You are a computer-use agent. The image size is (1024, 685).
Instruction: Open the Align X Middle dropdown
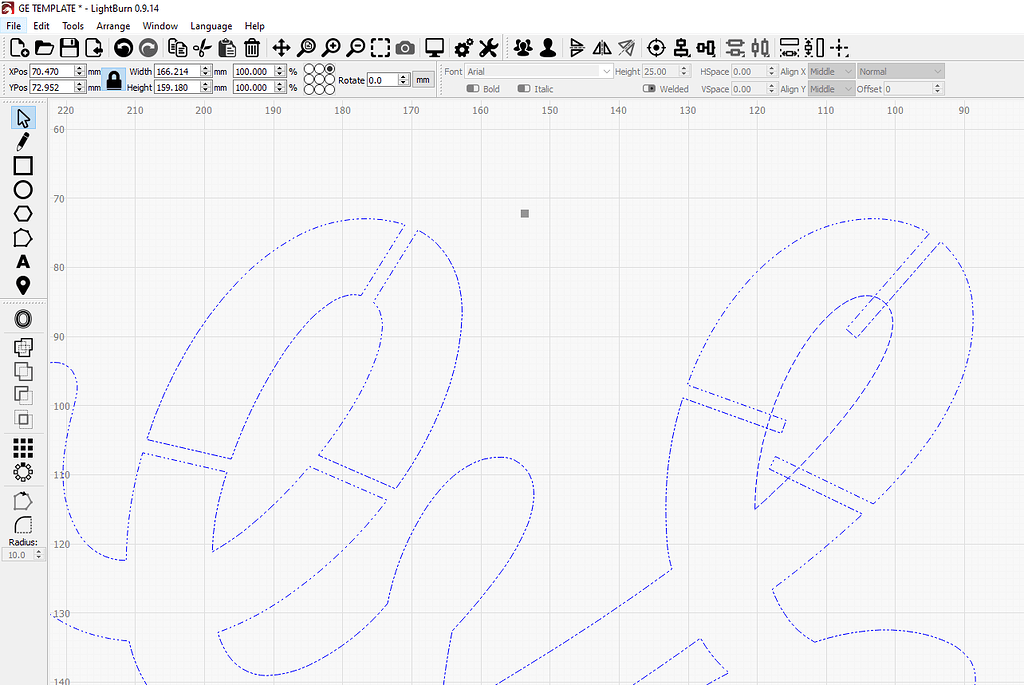tap(831, 71)
